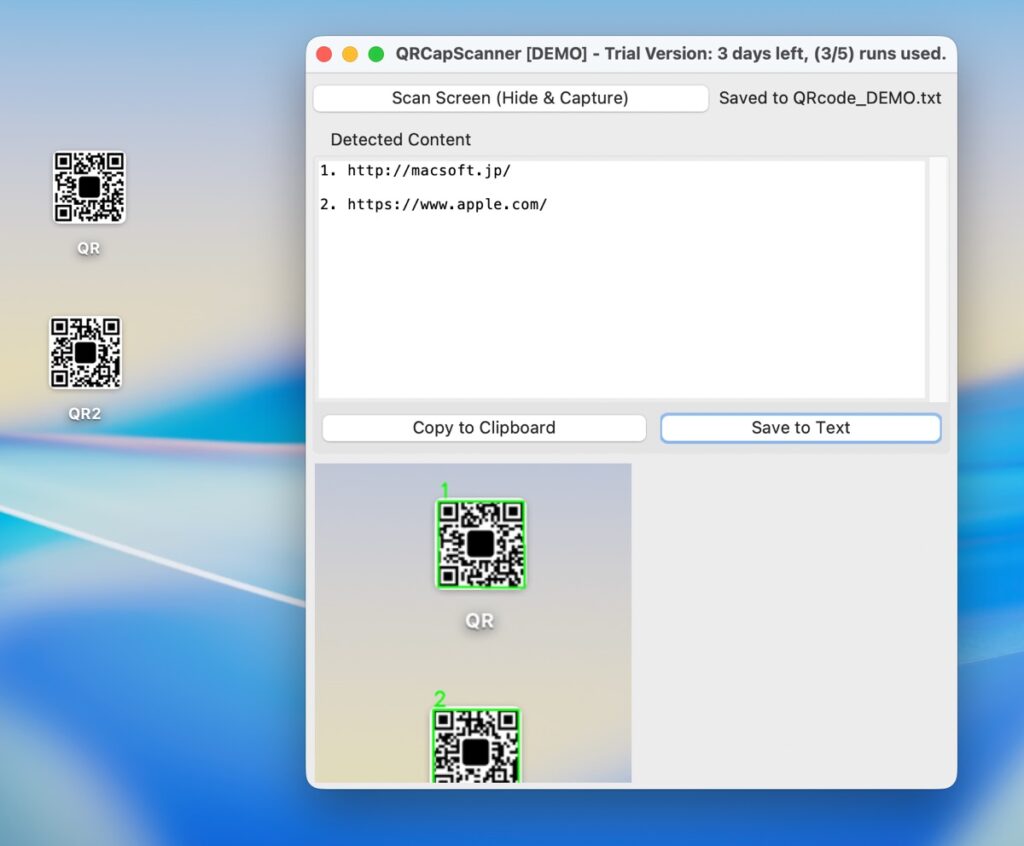Click the "Detected Content" heading label
The image size is (1024, 846).
400,140
